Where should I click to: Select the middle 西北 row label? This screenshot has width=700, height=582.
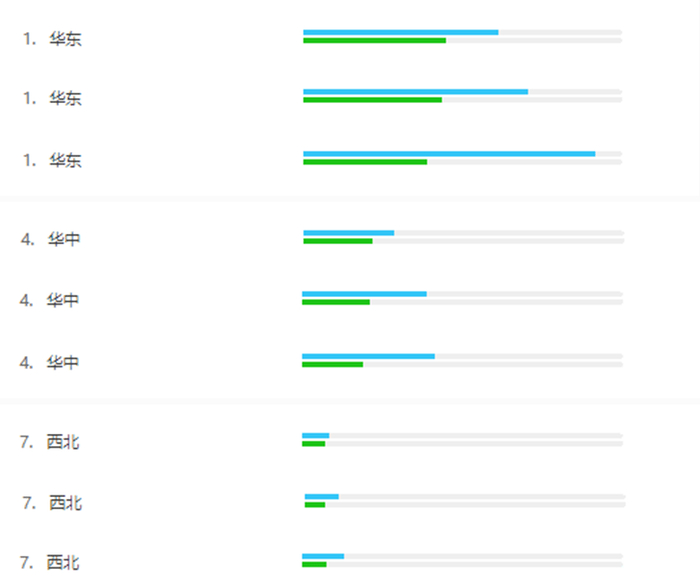pyautogui.click(x=65, y=503)
